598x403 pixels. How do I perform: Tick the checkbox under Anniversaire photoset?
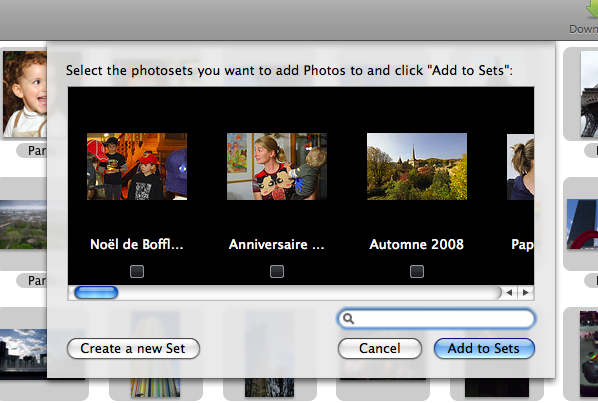click(x=277, y=271)
